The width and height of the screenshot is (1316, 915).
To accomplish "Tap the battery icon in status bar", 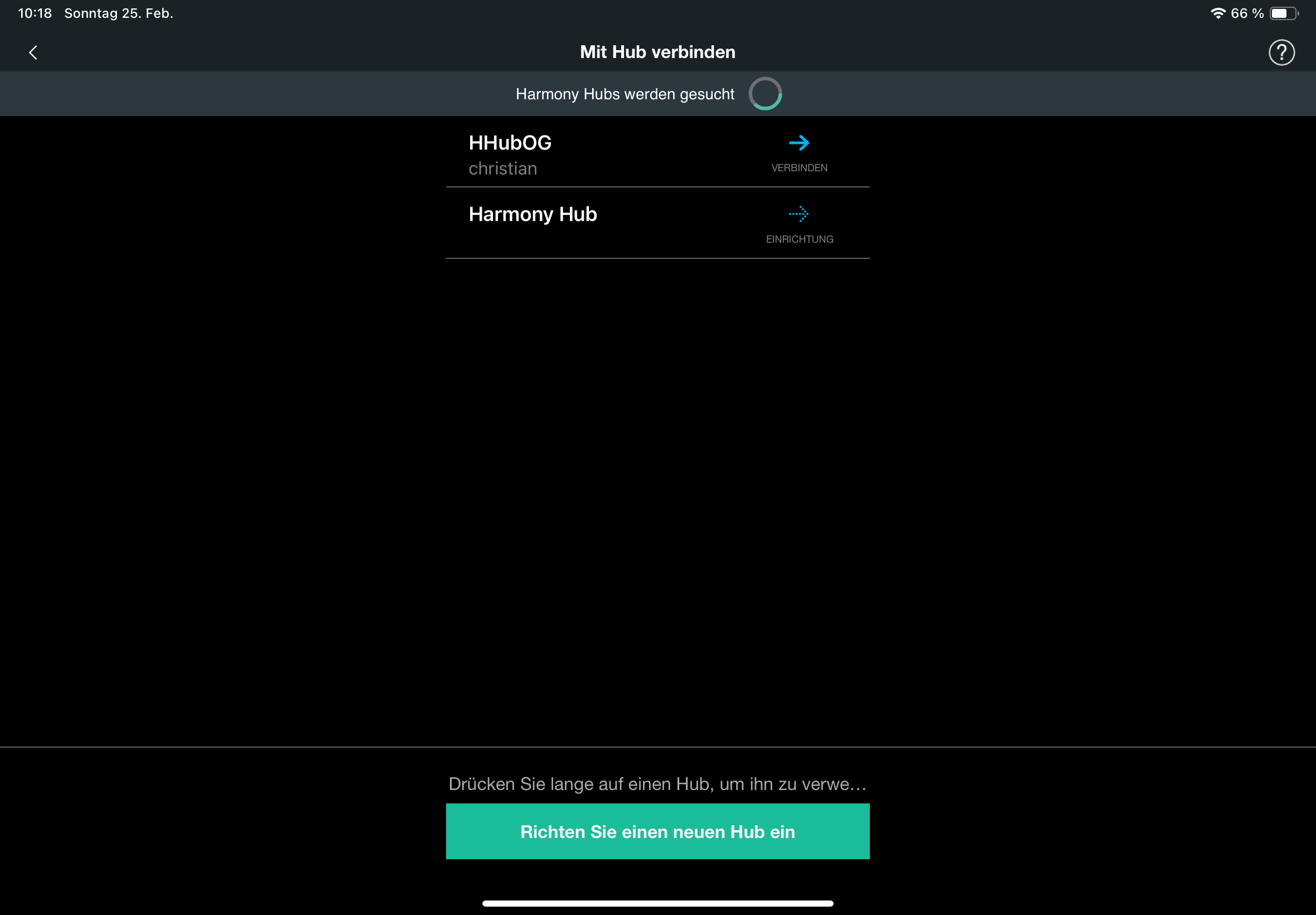I will coord(1283,13).
